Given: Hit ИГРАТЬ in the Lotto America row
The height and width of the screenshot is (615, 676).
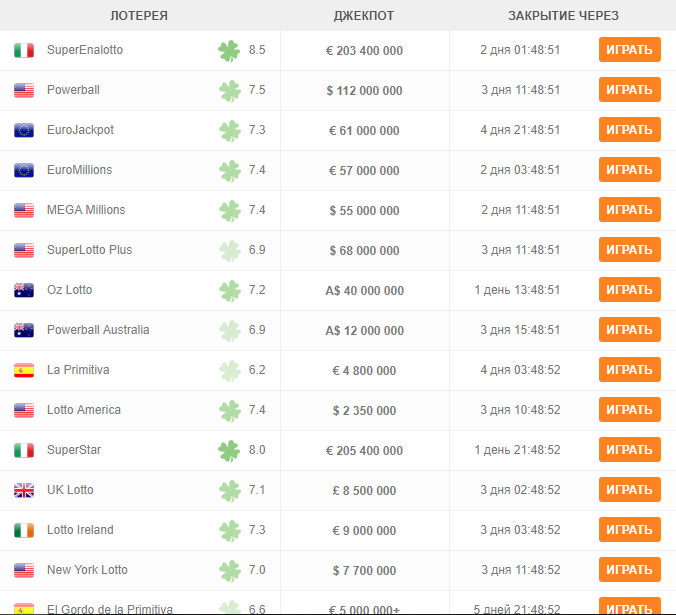Looking at the screenshot, I should click(x=629, y=410).
